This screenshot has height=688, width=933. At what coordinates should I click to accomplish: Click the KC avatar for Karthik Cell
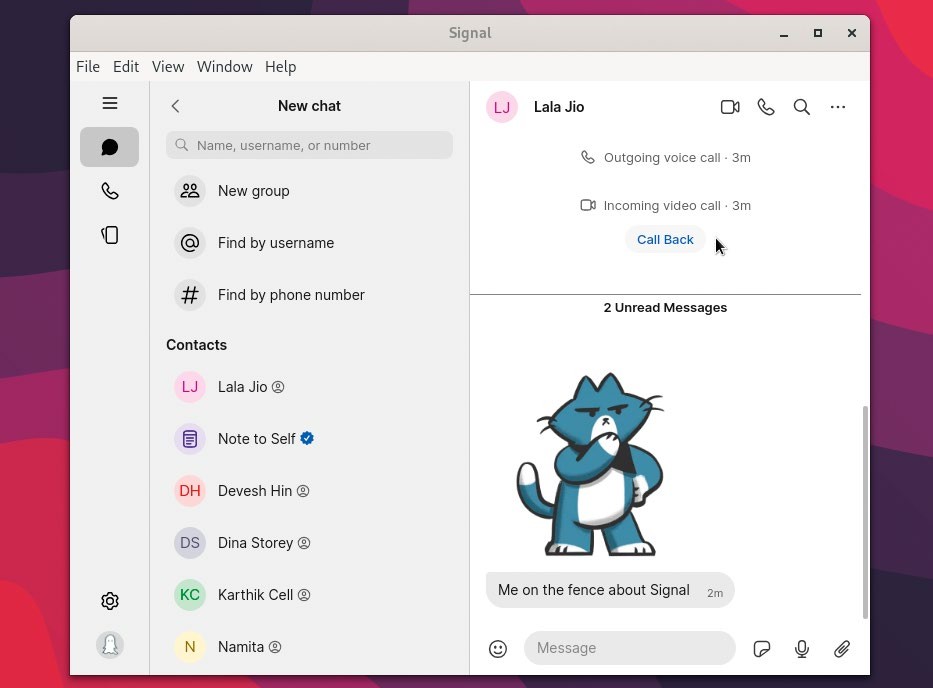[x=190, y=595]
